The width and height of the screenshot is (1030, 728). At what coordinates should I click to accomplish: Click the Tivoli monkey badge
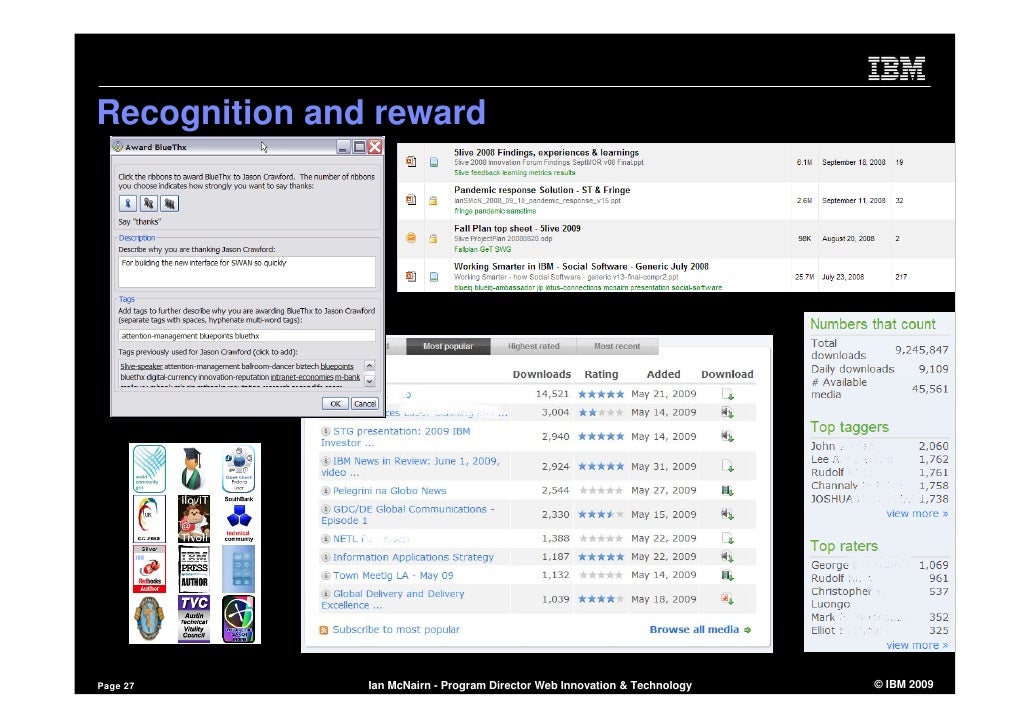pos(194,518)
